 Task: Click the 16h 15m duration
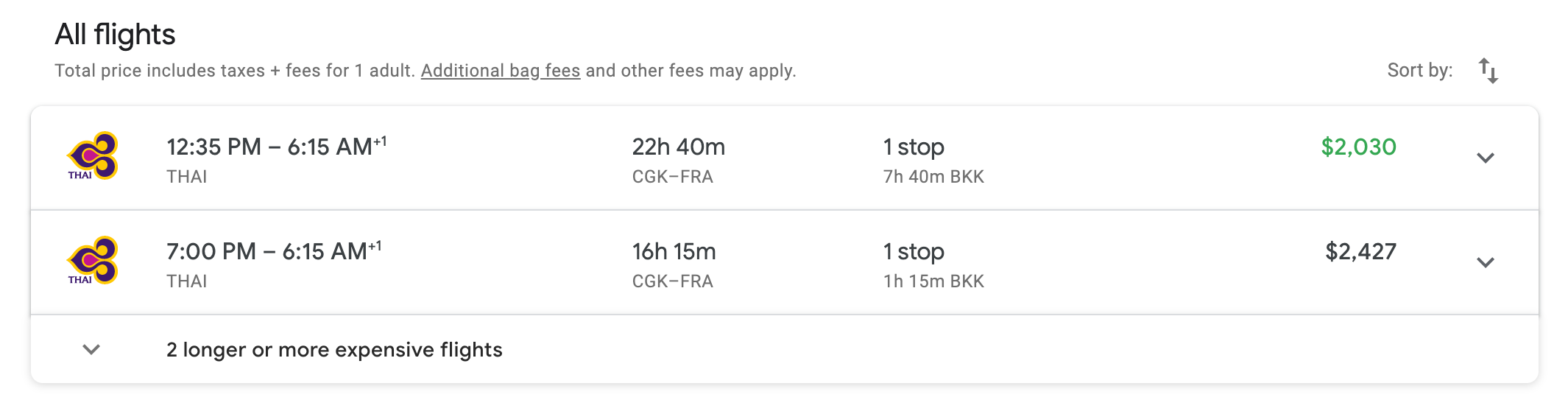click(x=674, y=251)
